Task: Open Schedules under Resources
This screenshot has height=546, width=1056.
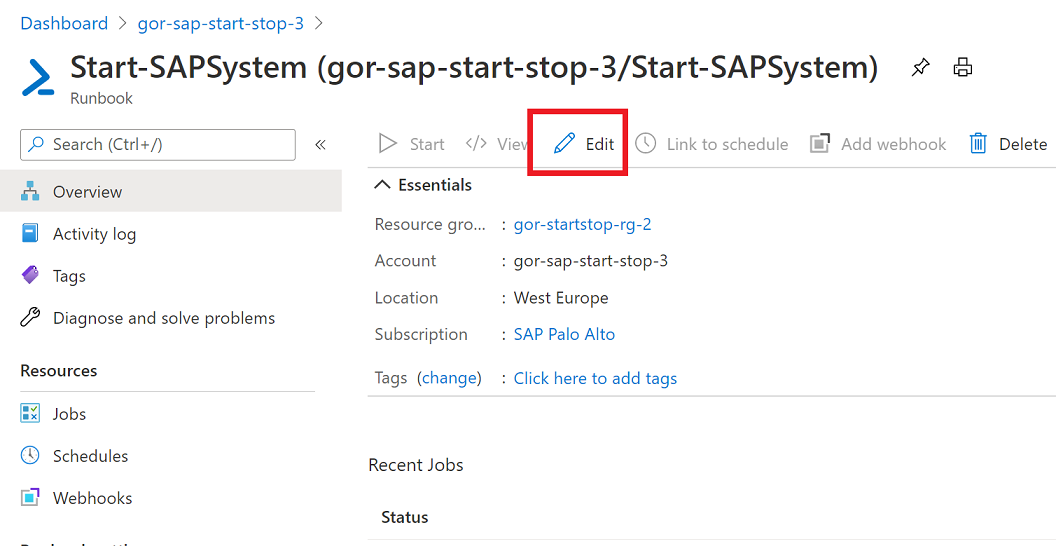Action: click(90, 456)
